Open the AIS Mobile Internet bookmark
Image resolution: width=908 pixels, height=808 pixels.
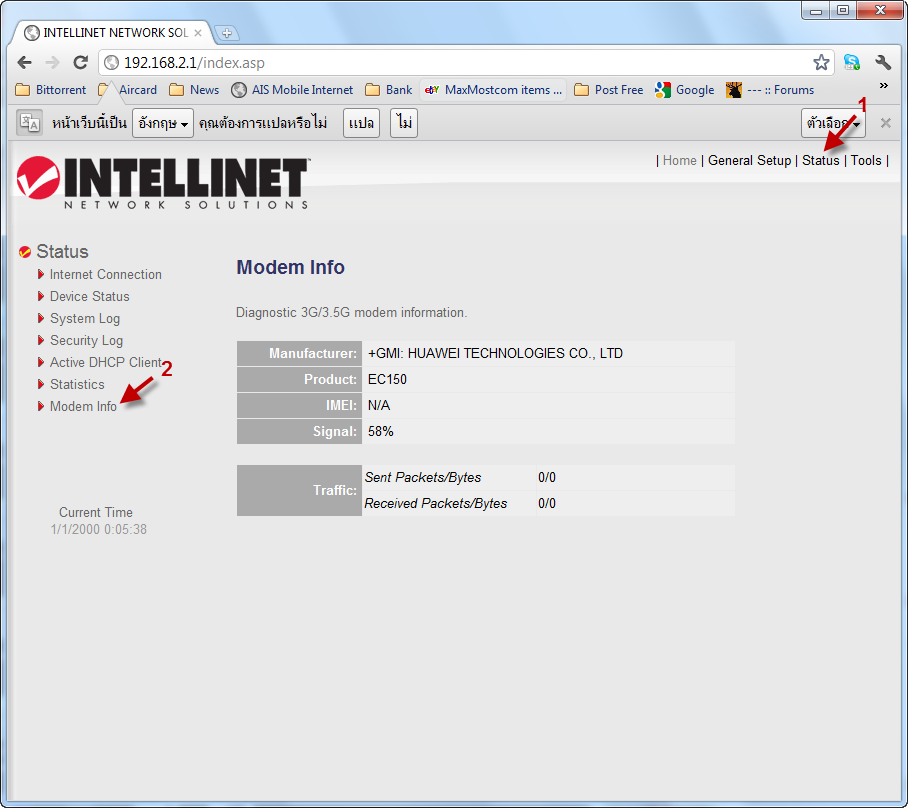292,90
